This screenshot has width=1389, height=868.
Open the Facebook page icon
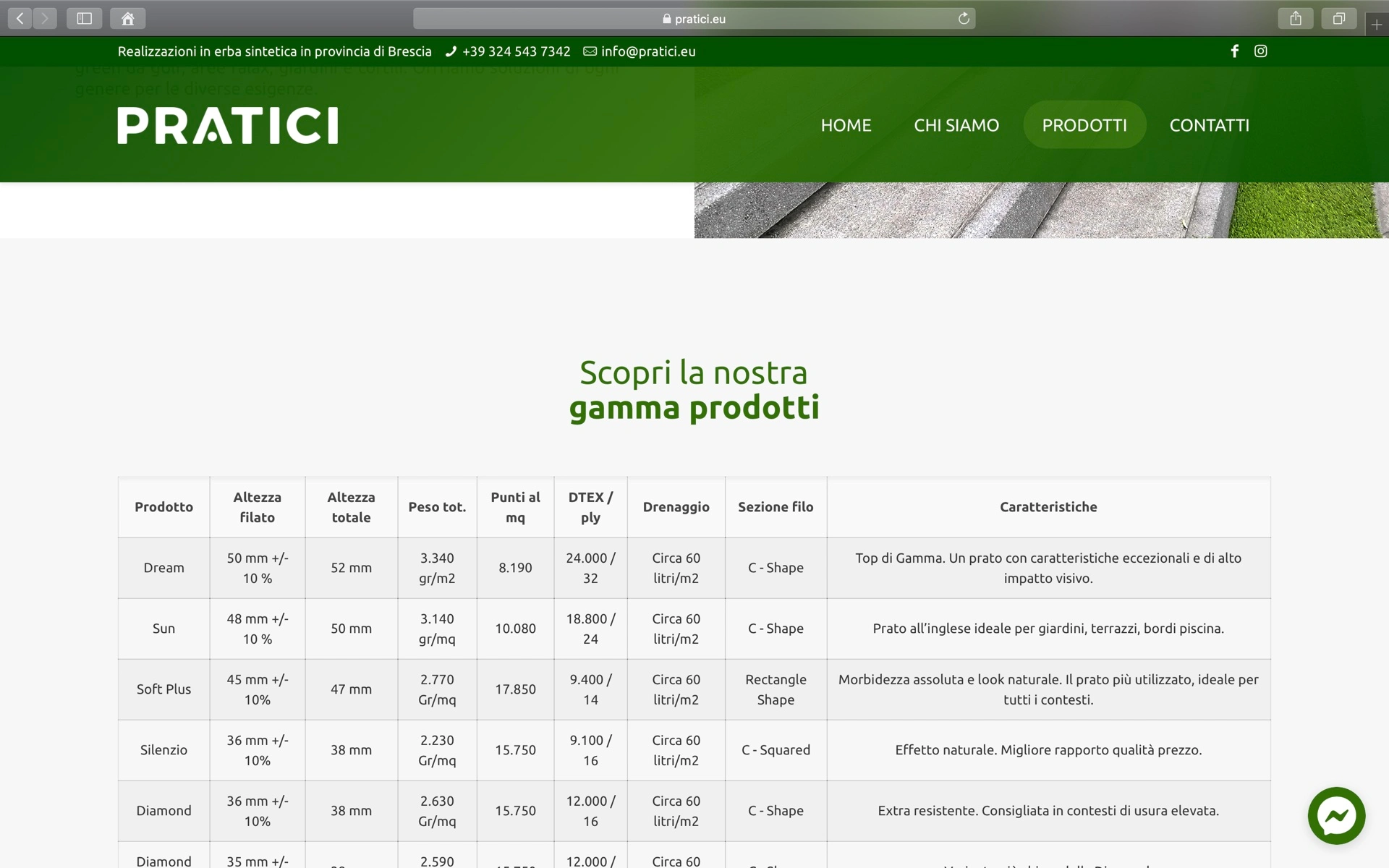1235,51
